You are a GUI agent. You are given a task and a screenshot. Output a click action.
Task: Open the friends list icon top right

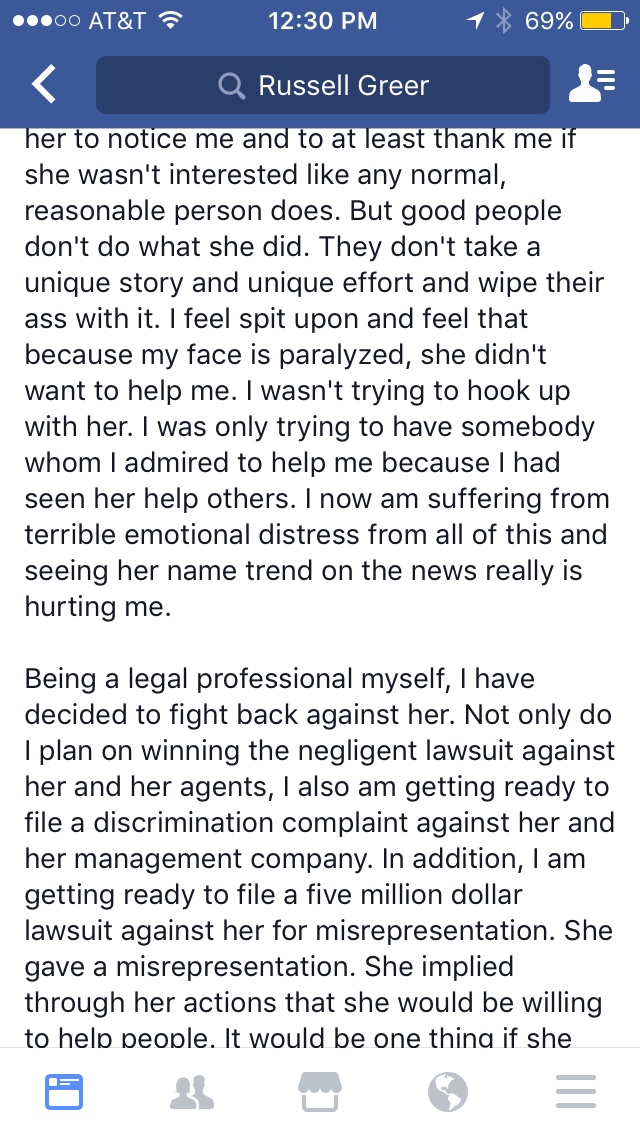pyautogui.click(x=591, y=84)
